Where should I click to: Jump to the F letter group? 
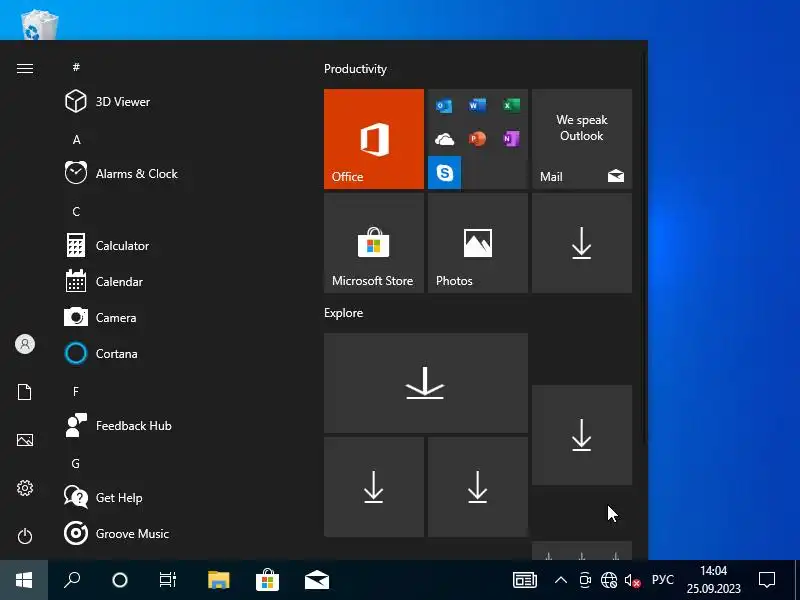(76, 391)
